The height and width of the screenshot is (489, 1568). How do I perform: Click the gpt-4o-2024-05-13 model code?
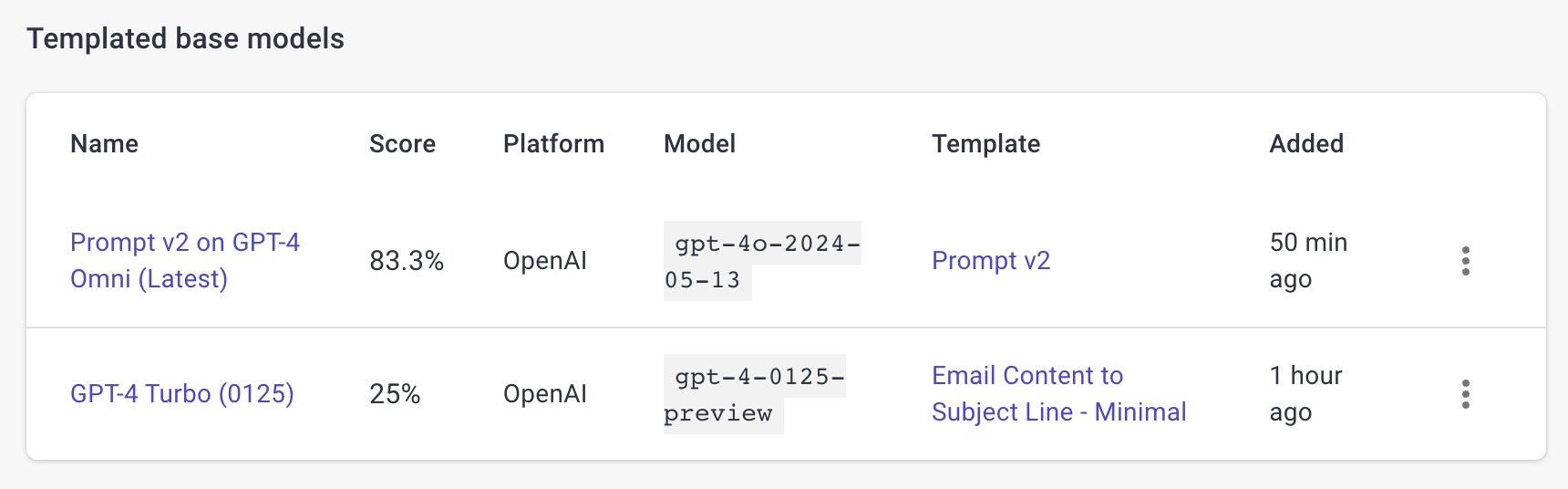[x=762, y=261]
